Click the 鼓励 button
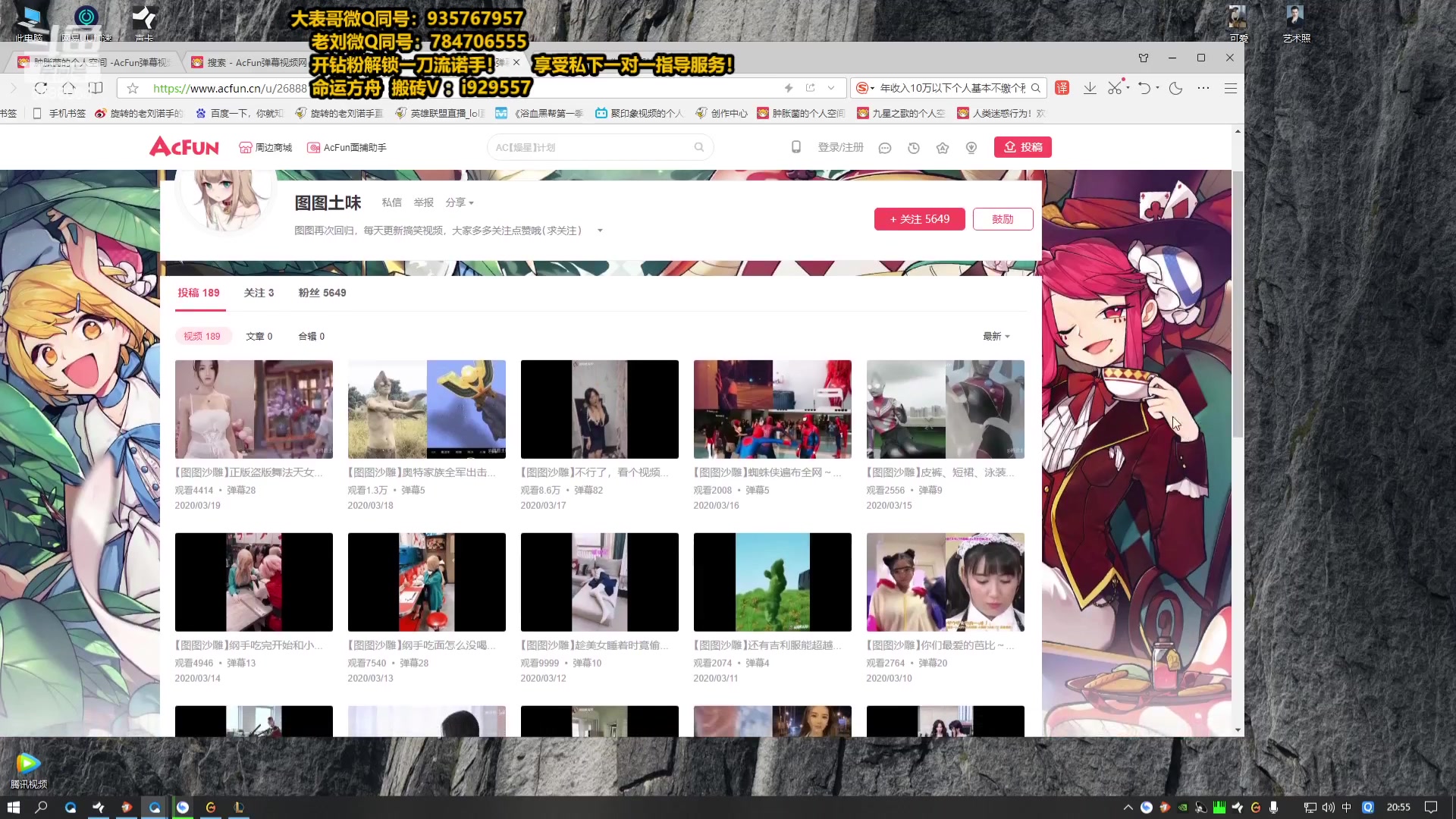1456x819 pixels. (x=1003, y=219)
